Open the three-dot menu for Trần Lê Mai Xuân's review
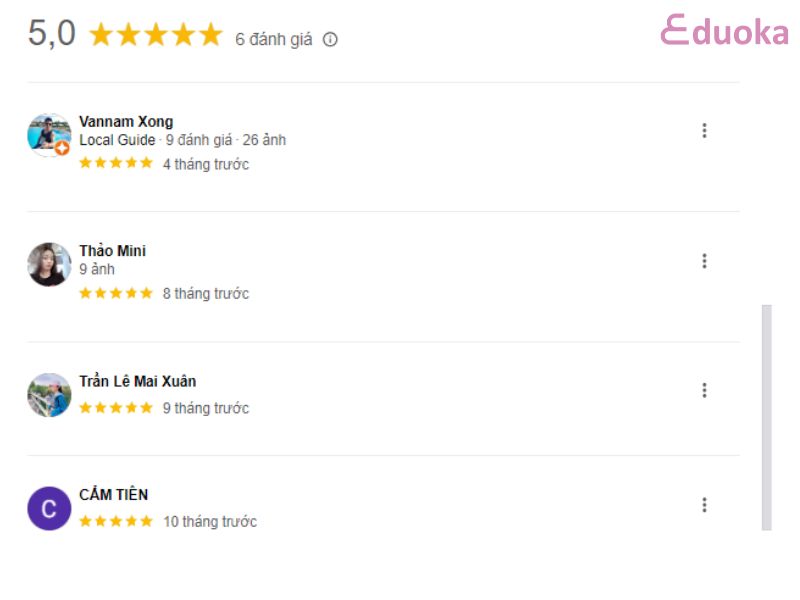Image resolution: width=800 pixels, height=600 pixels. (704, 390)
